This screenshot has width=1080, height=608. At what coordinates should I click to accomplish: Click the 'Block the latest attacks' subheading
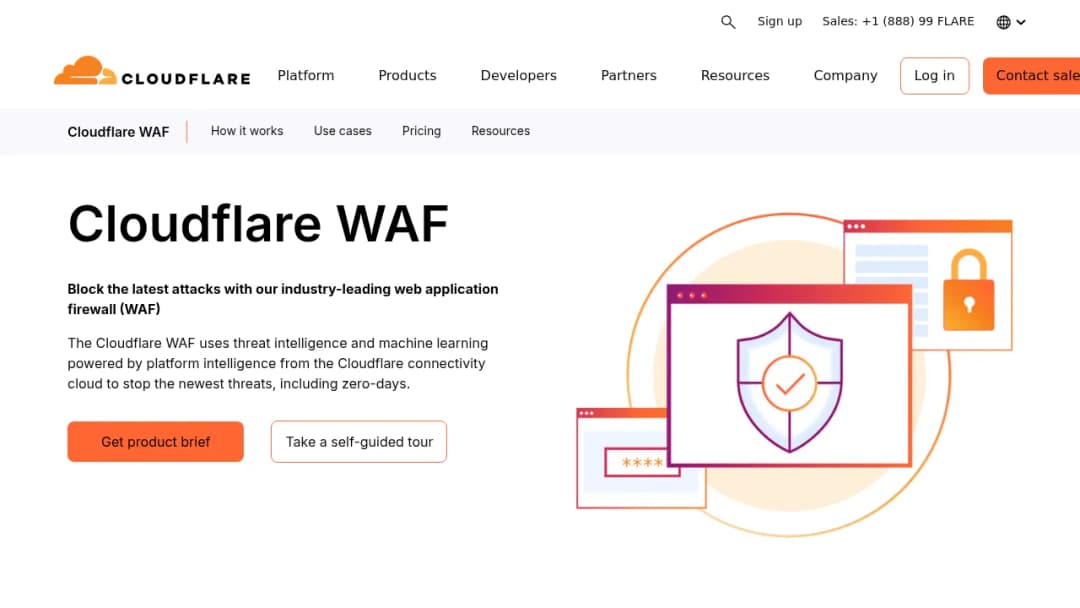[x=282, y=299]
